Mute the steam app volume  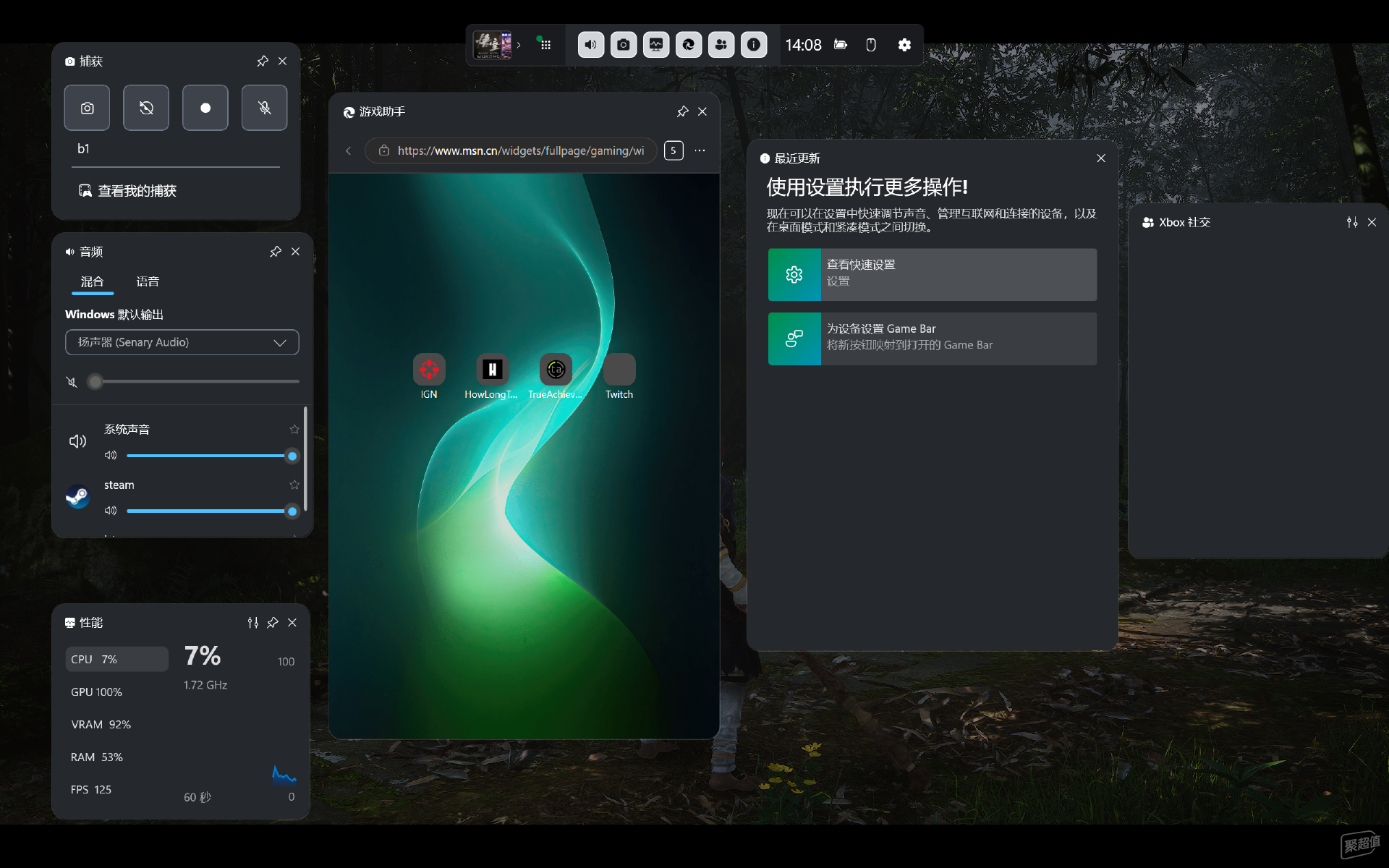(111, 511)
